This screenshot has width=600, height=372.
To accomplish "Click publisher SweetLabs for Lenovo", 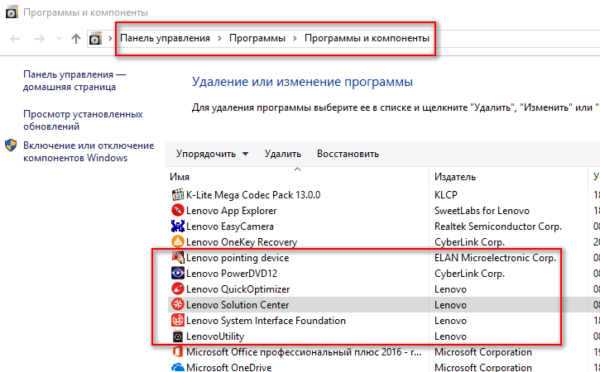I will click(482, 210).
